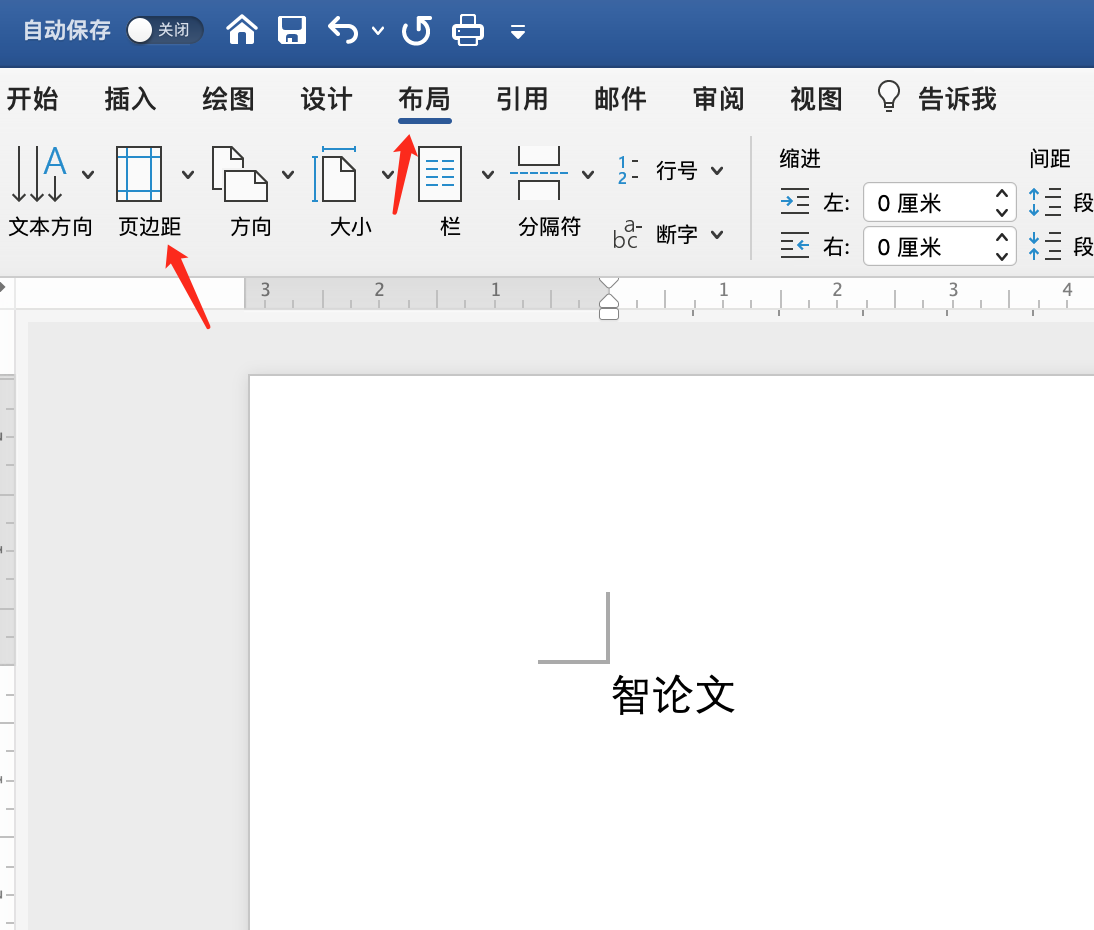Expand the Line Numbers (行号) dropdown
The height and width of the screenshot is (930, 1094).
pos(689,171)
